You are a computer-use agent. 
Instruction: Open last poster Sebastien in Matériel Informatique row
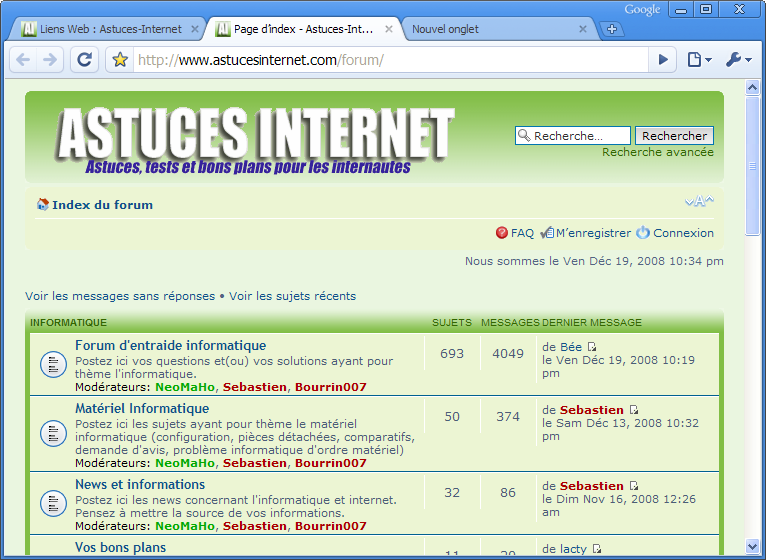[592, 410]
